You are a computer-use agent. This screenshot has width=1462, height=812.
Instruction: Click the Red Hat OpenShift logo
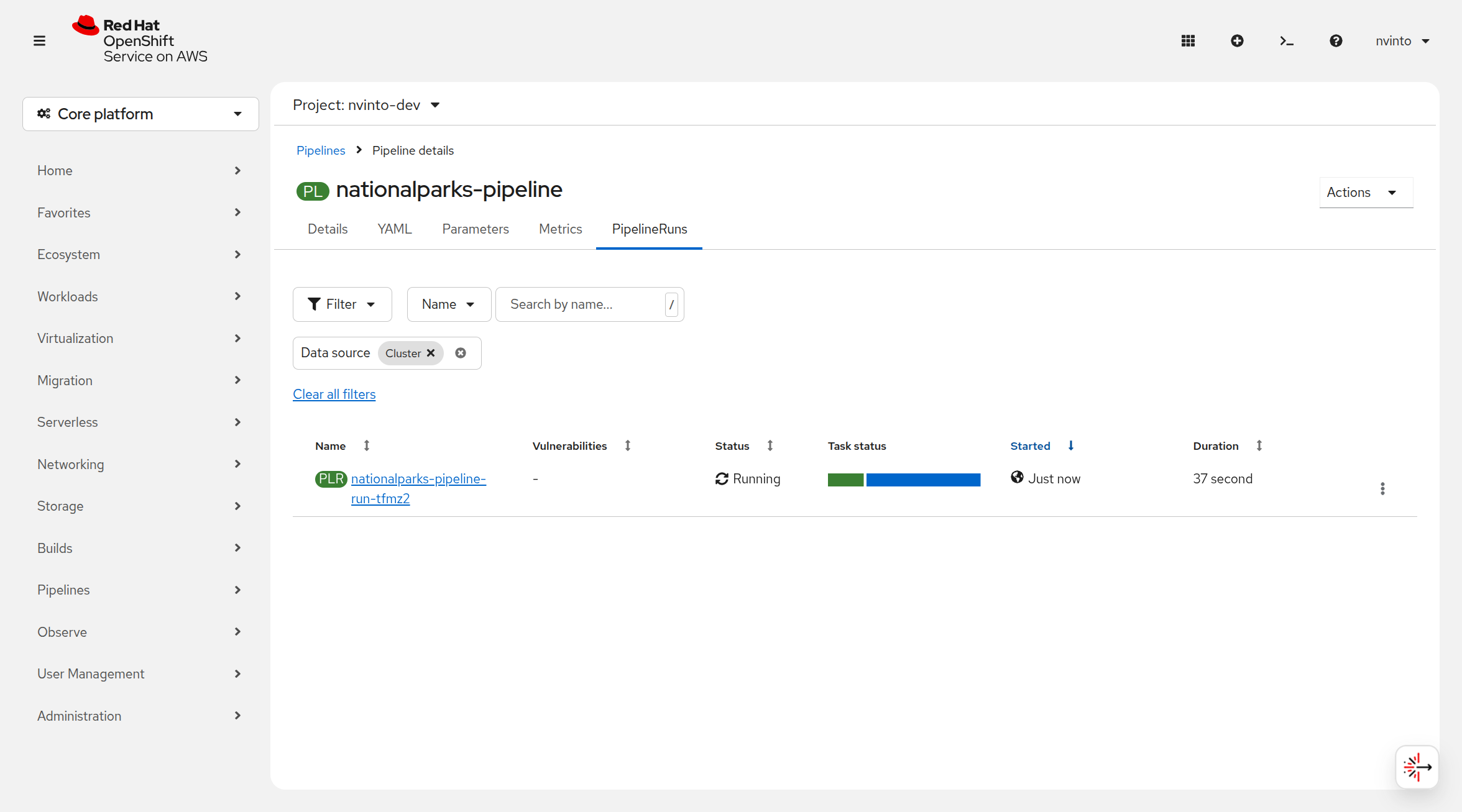(140, 40)
